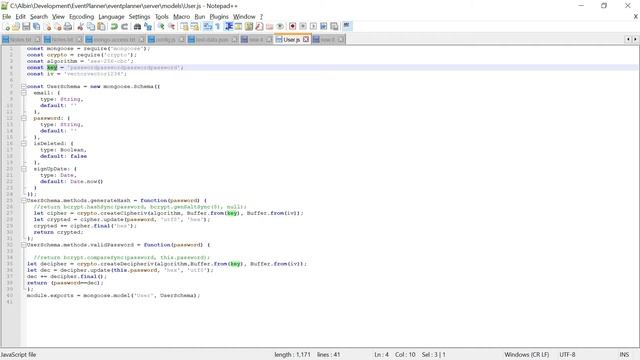The width and height of the screenshot is (640, 360).
Task: Click the Close document toolbar icon
Action: coord(47,27)
